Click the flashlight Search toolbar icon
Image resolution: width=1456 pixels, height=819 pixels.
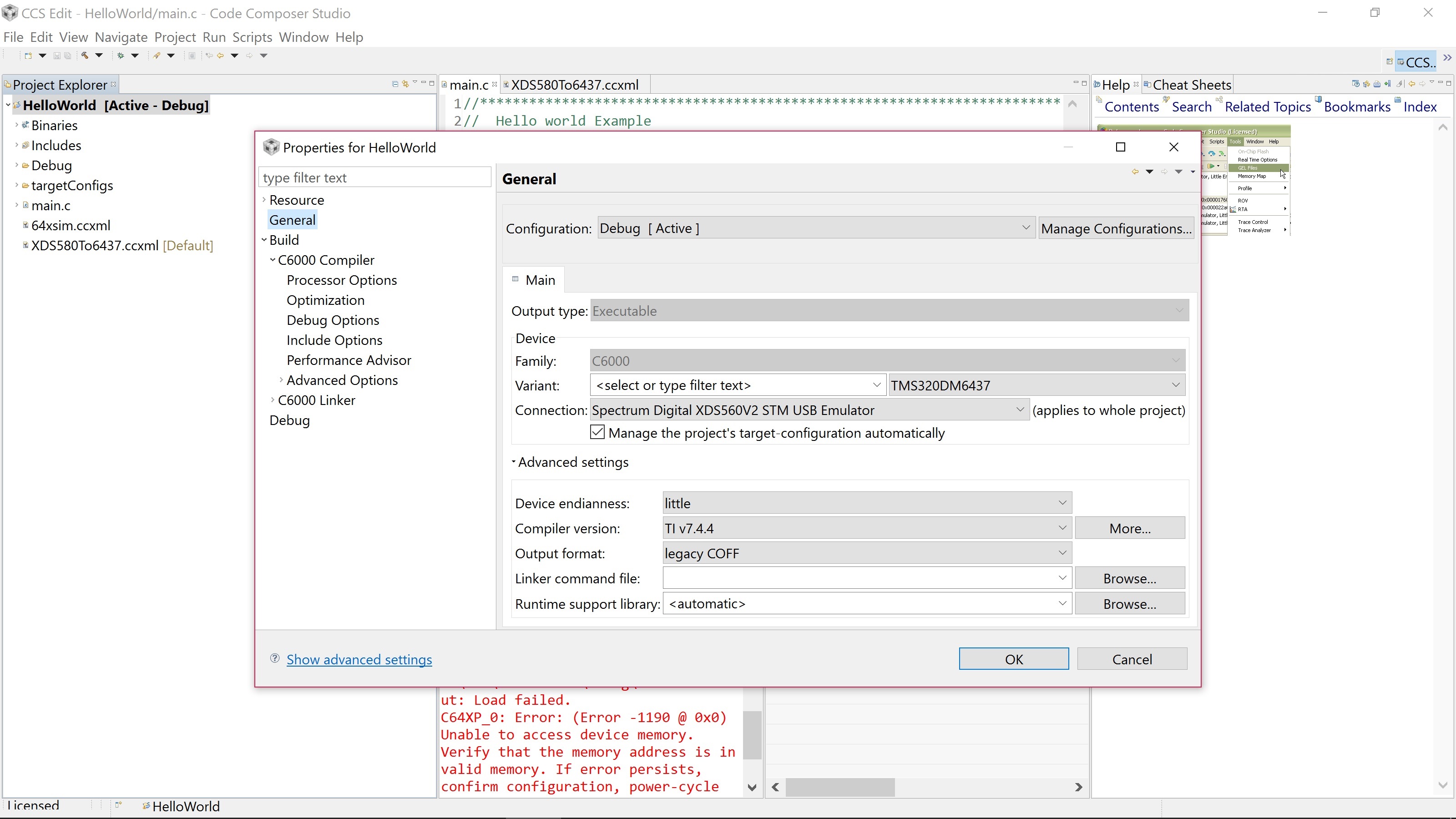click(157, 56)
